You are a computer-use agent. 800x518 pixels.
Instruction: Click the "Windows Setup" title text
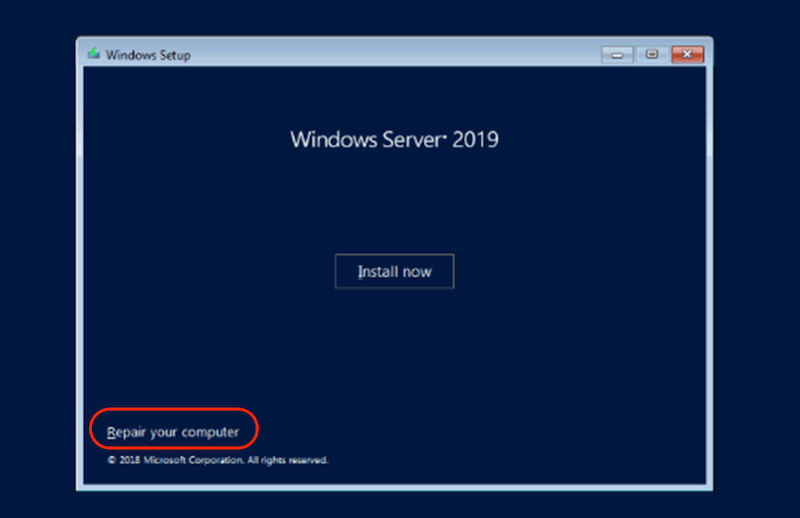tap(149, 55)
